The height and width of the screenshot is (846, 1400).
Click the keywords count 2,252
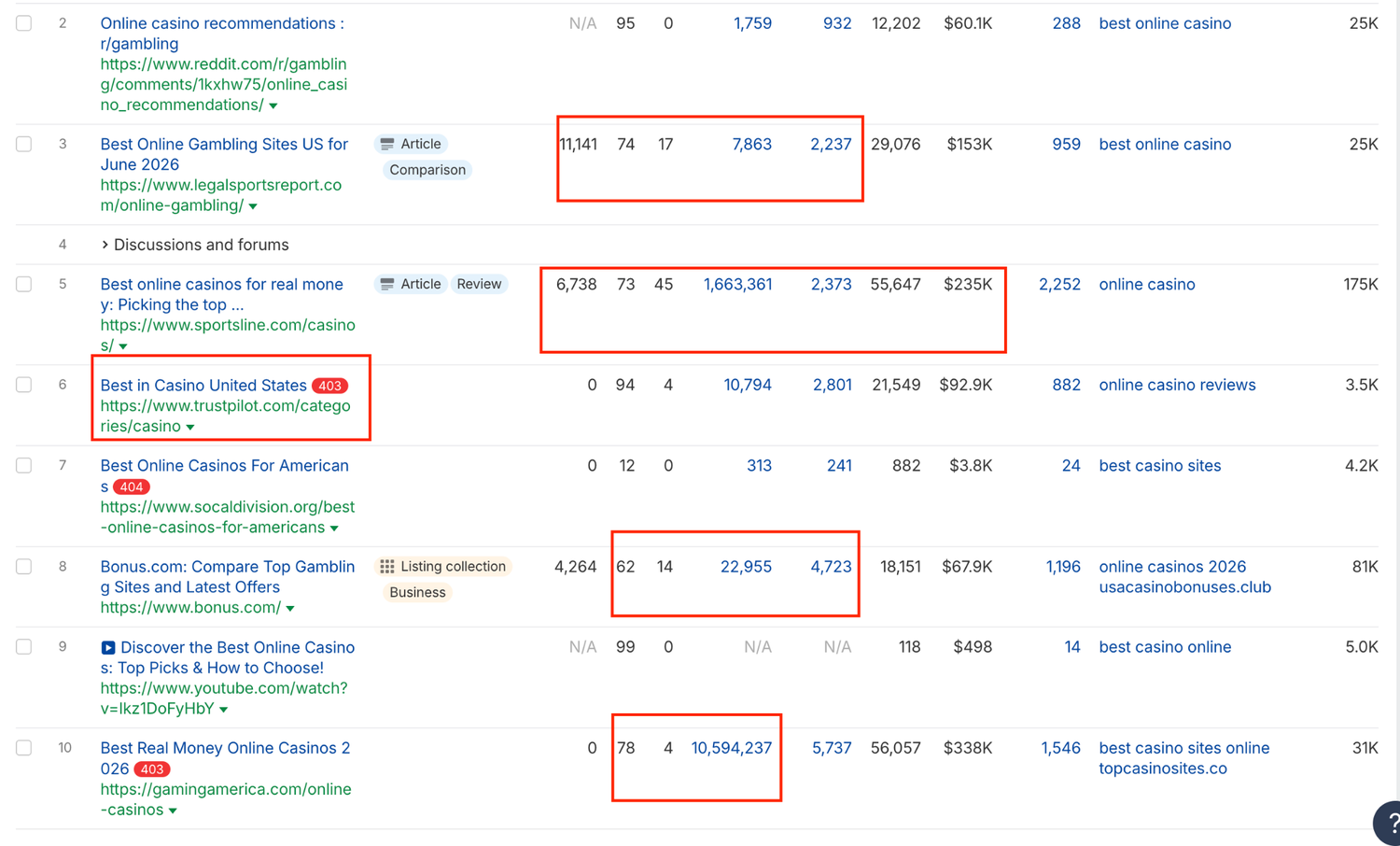click(x=1059, y=284)
